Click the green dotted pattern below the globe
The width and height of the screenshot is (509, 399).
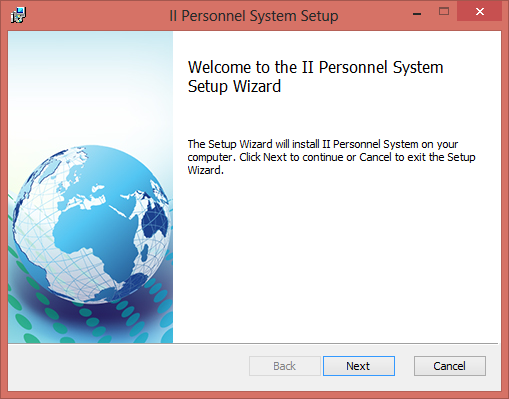point(90,325)
